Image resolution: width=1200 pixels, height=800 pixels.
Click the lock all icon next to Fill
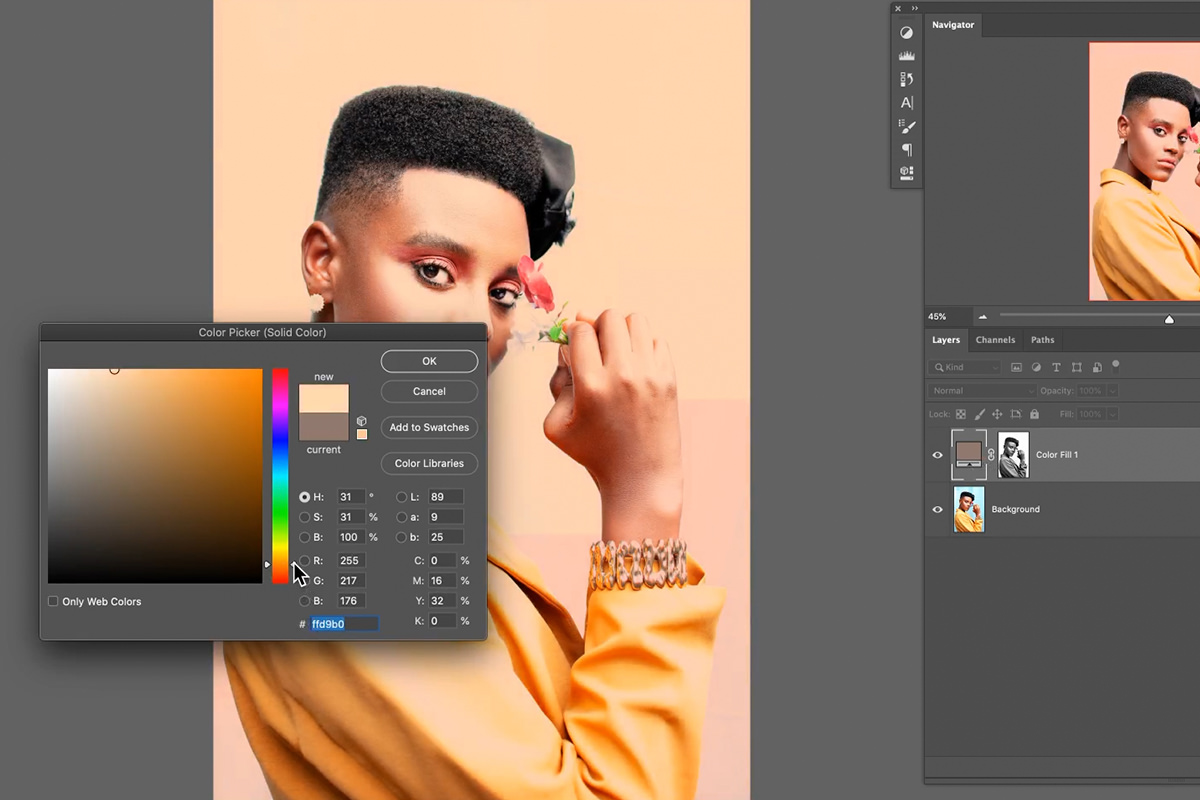1035,413
